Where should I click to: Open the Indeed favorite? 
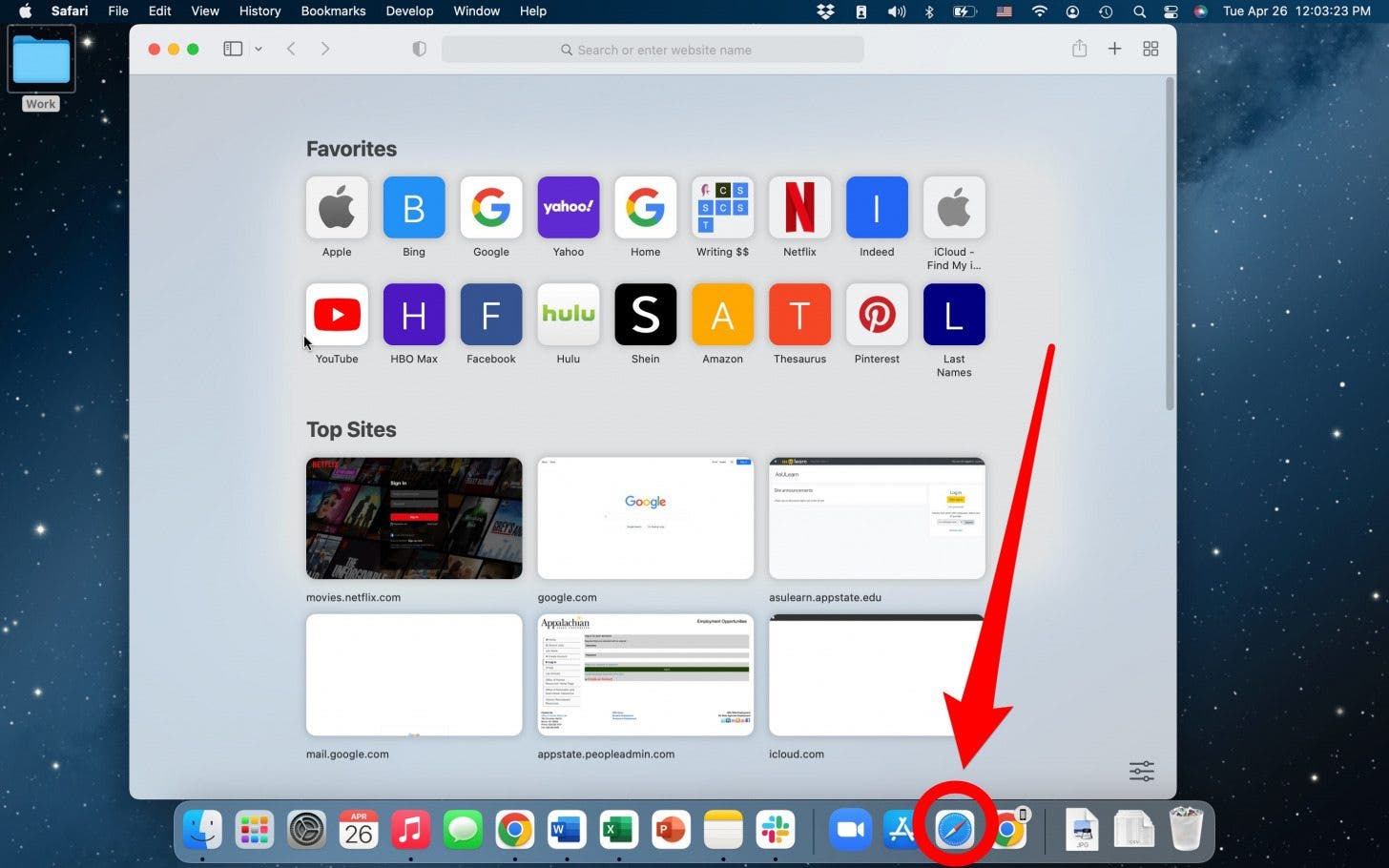click(x=877, y=207)
